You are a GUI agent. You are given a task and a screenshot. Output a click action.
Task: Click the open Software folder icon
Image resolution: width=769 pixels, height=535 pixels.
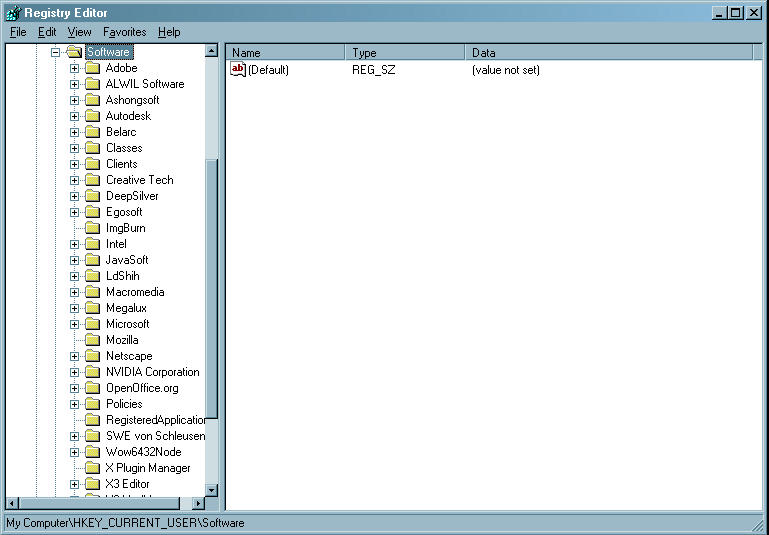click(74, 52)
